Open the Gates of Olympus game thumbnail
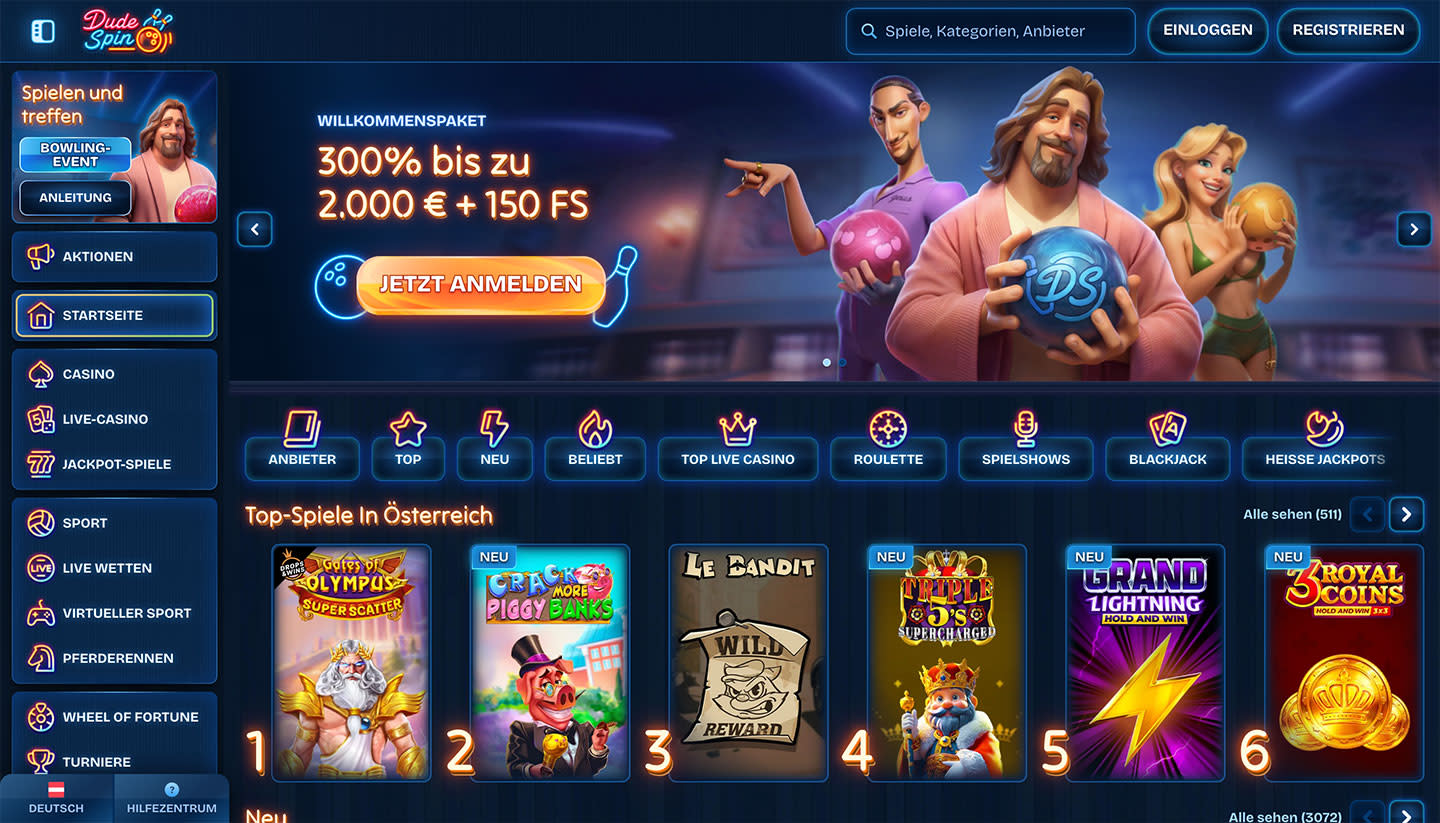Image resolution: width=1440 pixels, height=823 pixels. pos(352,662)
